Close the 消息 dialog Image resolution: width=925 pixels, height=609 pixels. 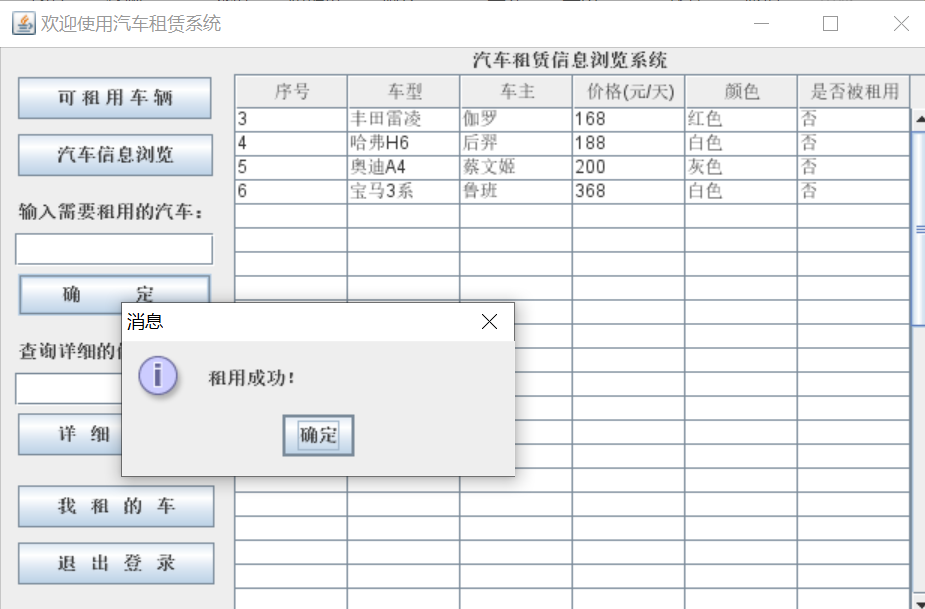click(489, 322)
